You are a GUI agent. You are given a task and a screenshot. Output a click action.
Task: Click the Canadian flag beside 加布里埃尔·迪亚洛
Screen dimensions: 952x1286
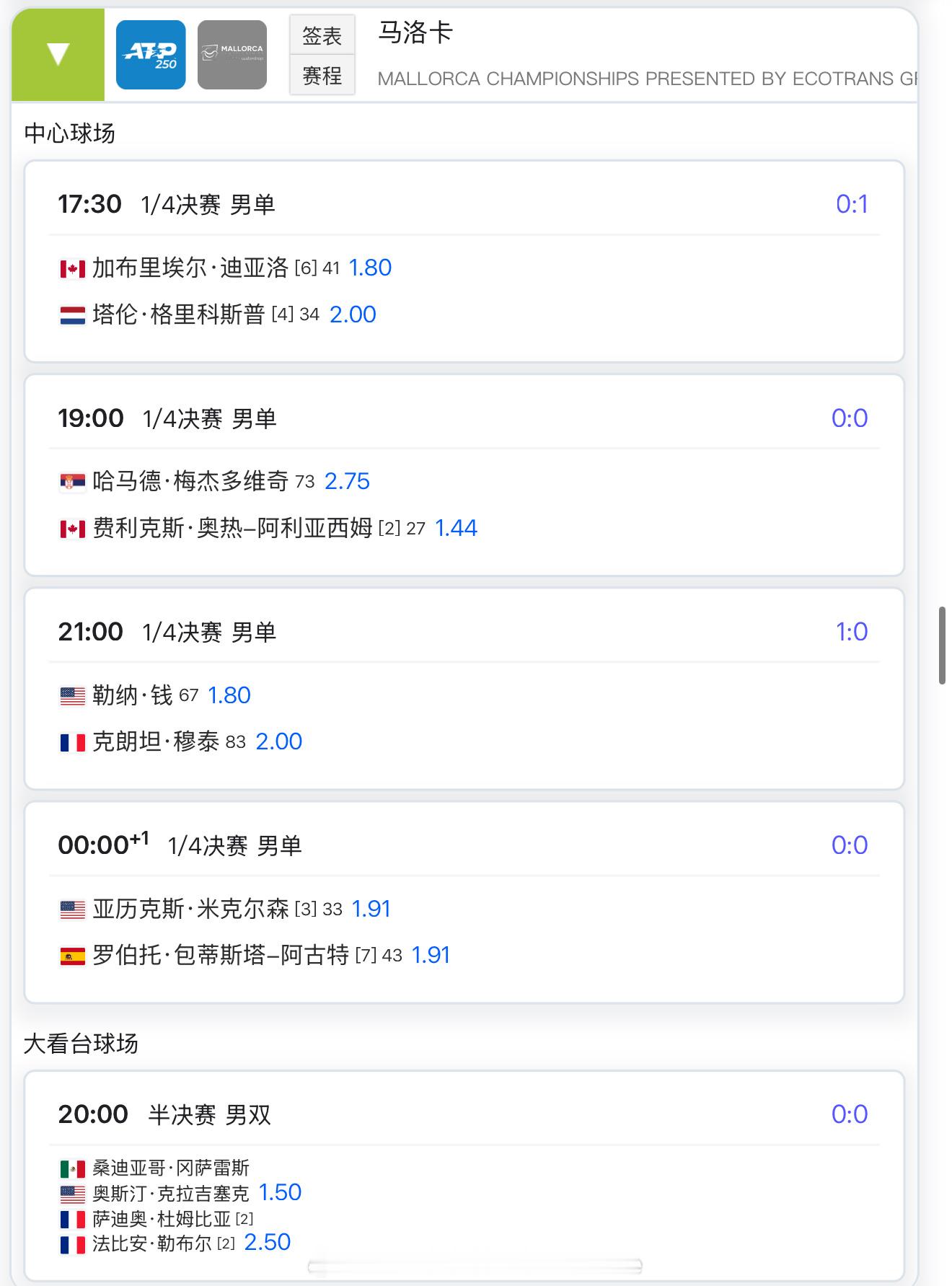point(72,269)
